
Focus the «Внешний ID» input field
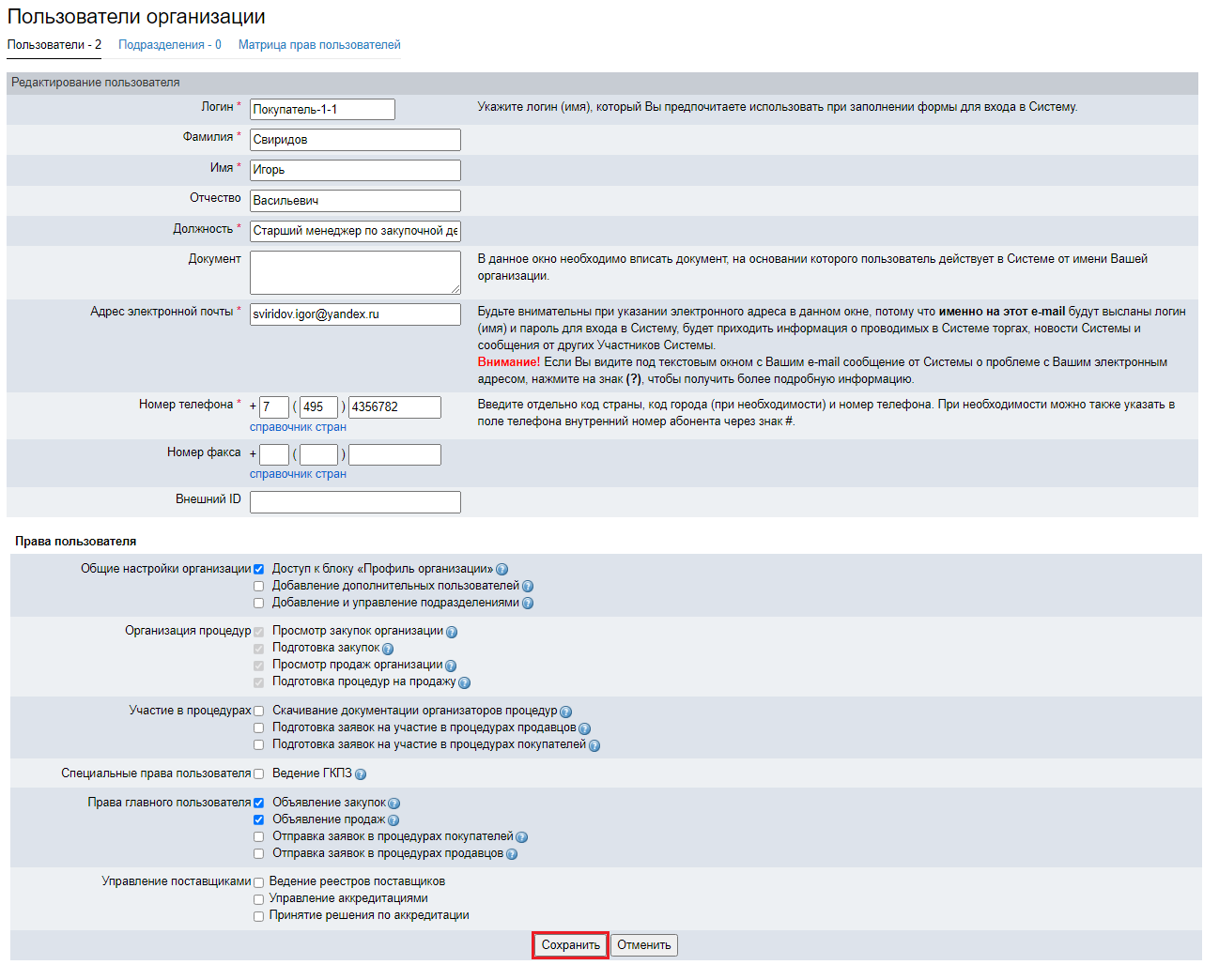355,502
